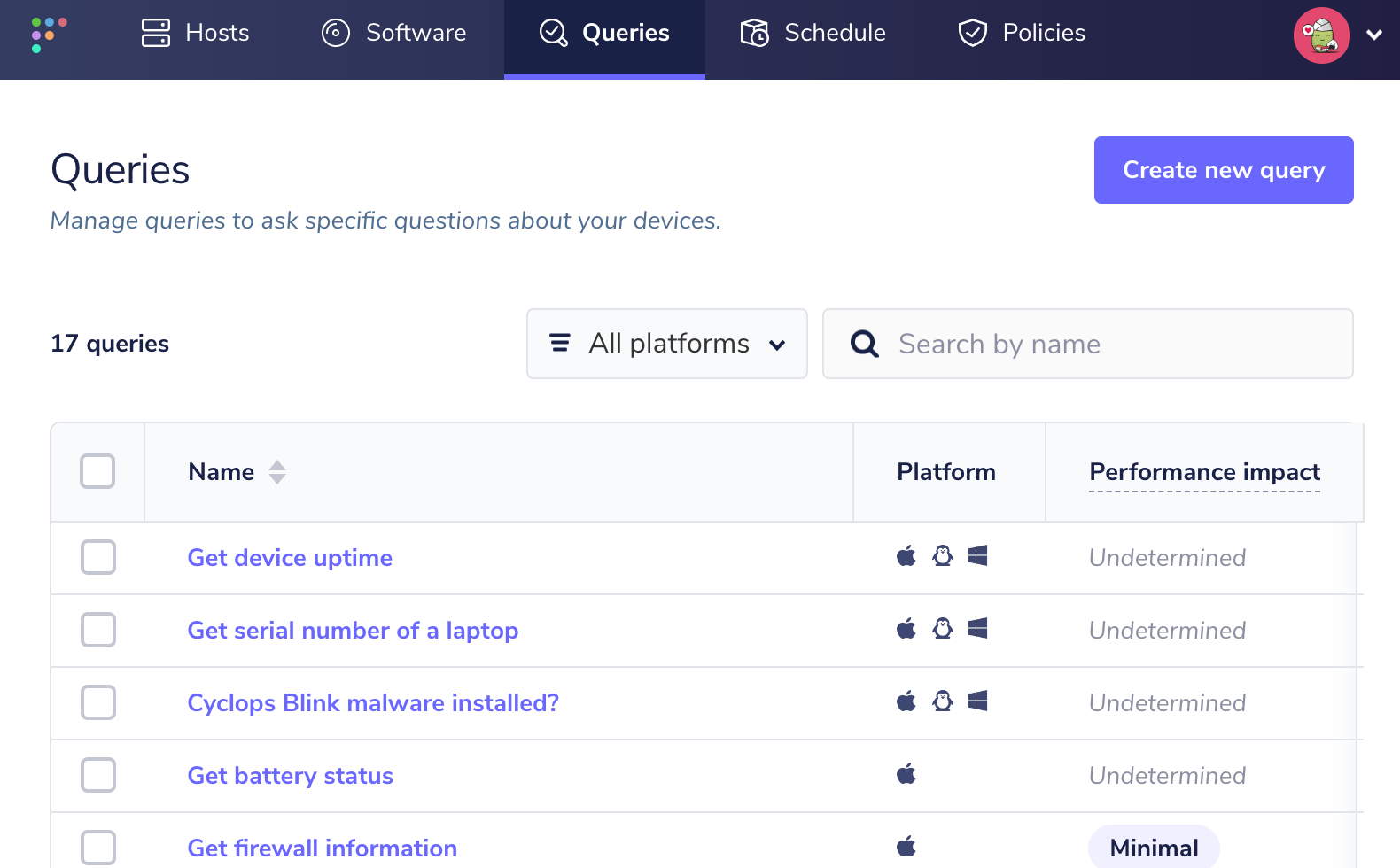Viewport: 1400px width, 868px height.
Task: Click the search magnifier icon
Action: pos(864,344)
